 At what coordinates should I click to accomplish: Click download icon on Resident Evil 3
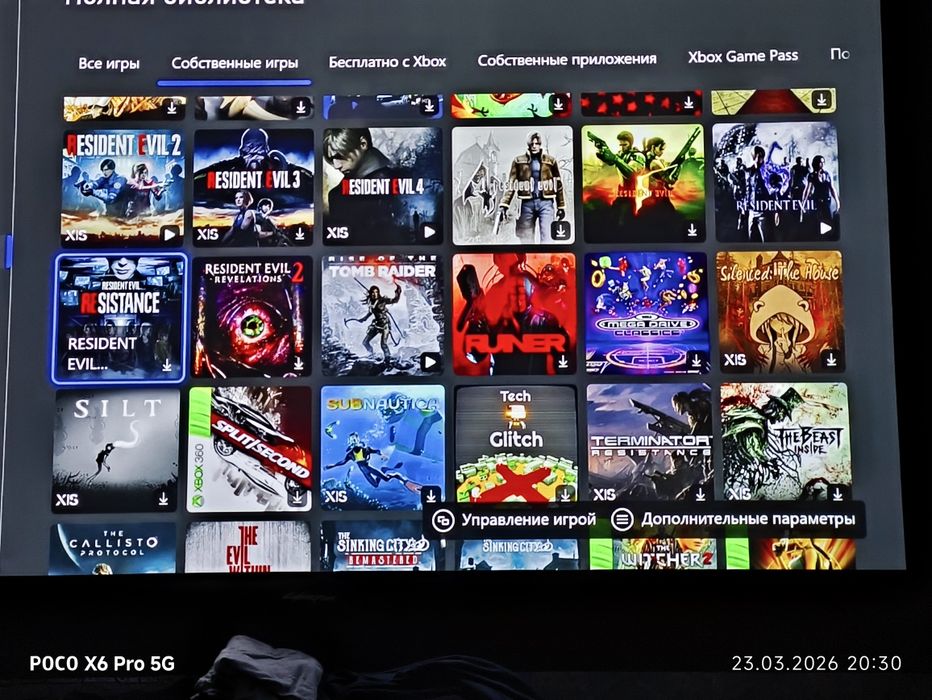tap(300, 234)
